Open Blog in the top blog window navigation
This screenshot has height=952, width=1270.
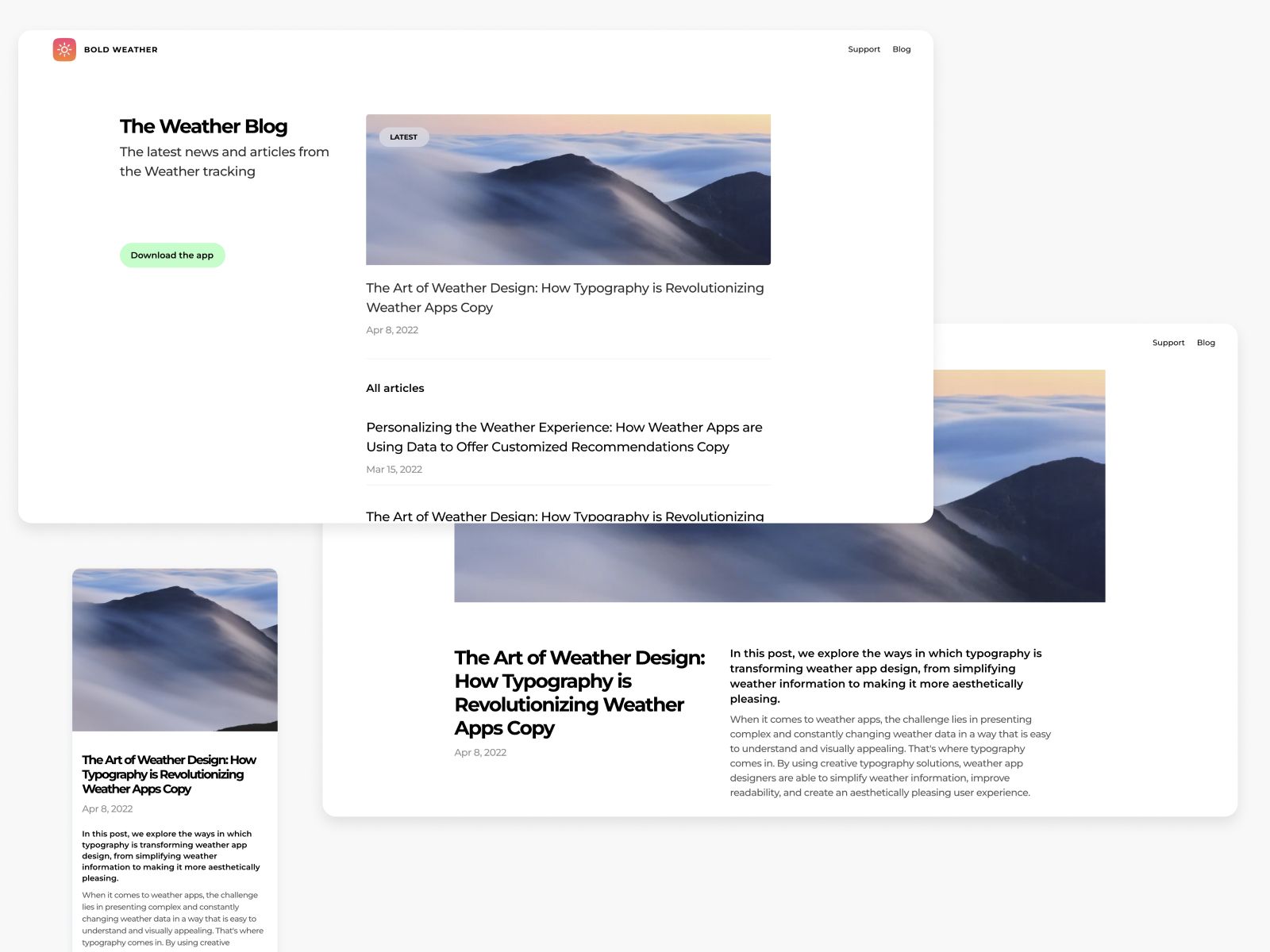pos(901,49)
